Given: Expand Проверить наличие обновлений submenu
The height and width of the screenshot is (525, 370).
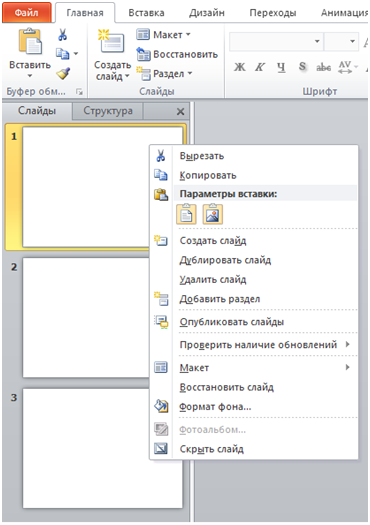Looking at the screenshot, I should tap(348, 344).
